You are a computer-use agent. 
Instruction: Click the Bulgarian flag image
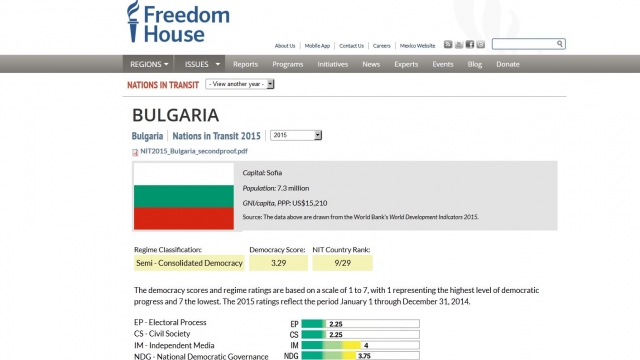(184, 196)
